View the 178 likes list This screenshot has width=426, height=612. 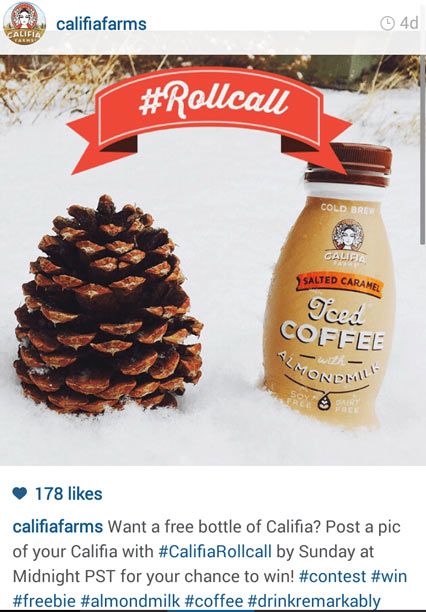(69, 494)
